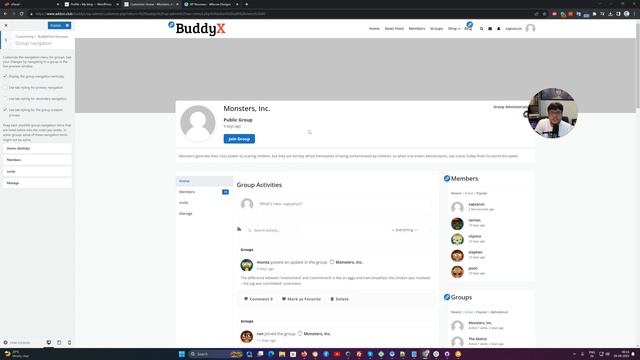
Task: Click the Search activity field
Action: (271, 230)
